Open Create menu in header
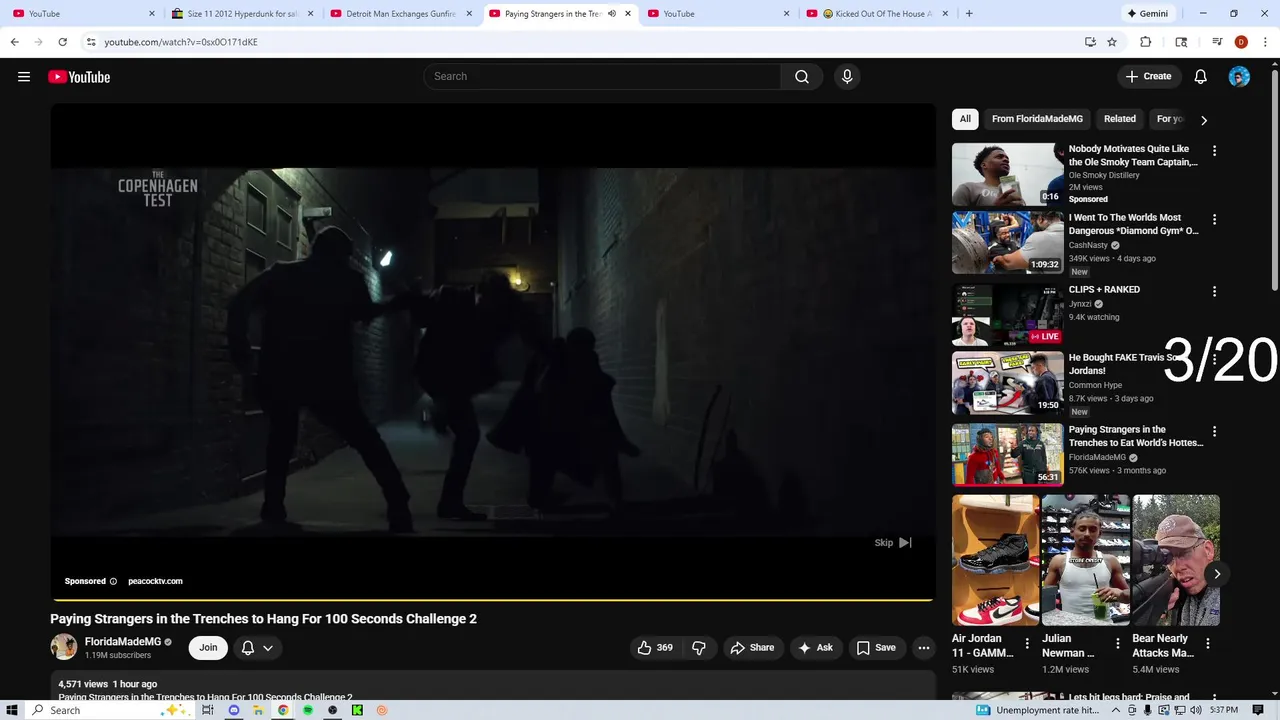This screenshot has height=720, width=1280. pos(1148,77)
